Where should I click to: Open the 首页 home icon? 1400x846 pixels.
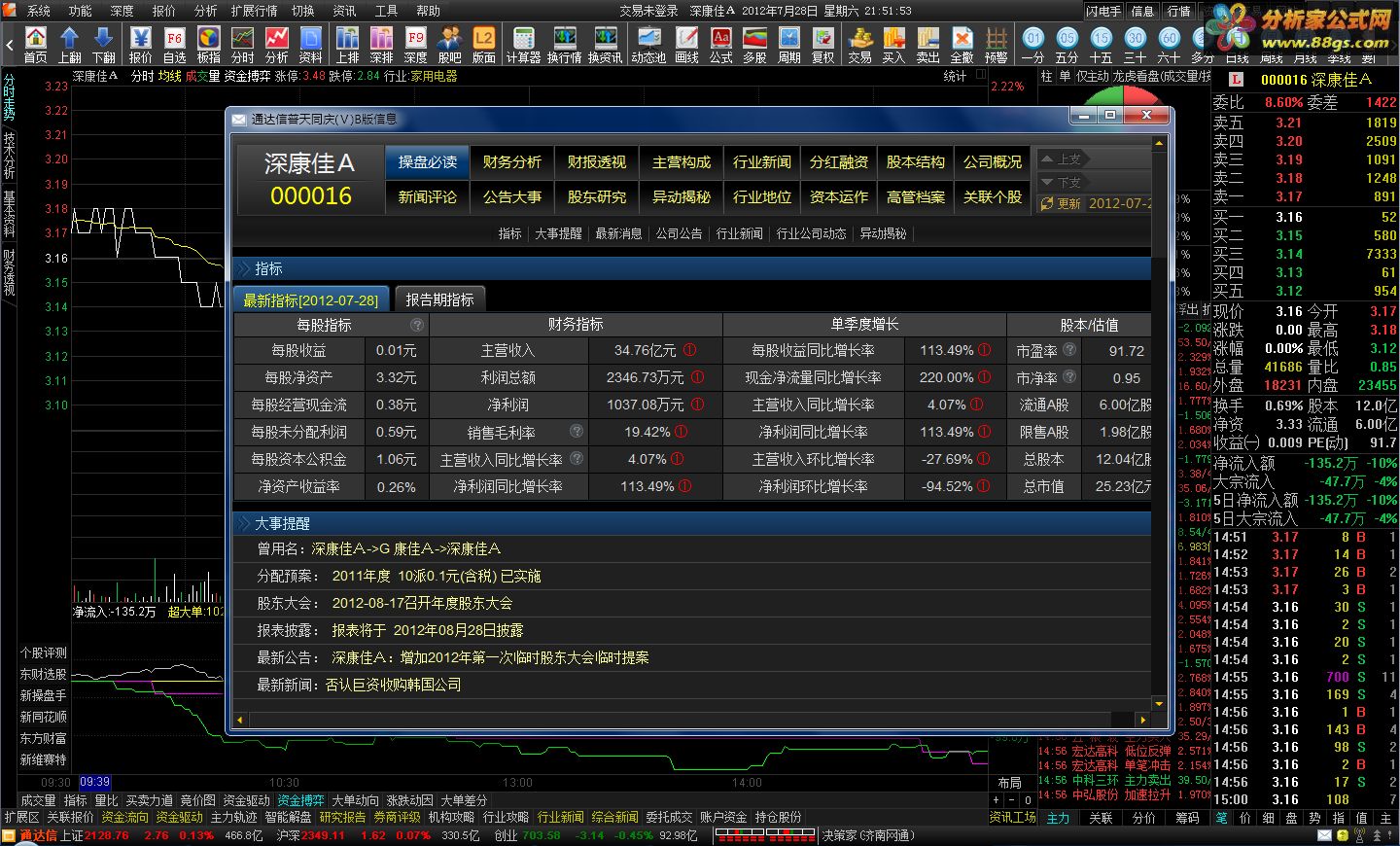[x=36, y=44]
